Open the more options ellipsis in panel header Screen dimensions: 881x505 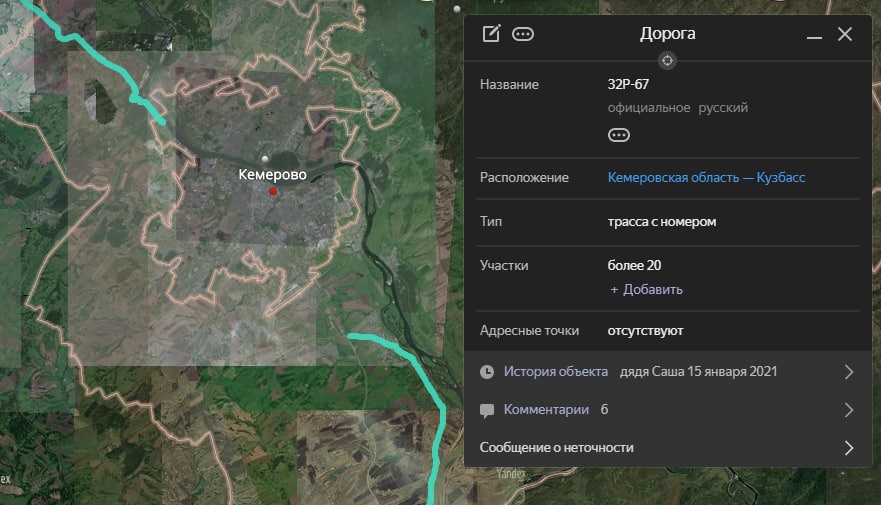pos(523,34)
